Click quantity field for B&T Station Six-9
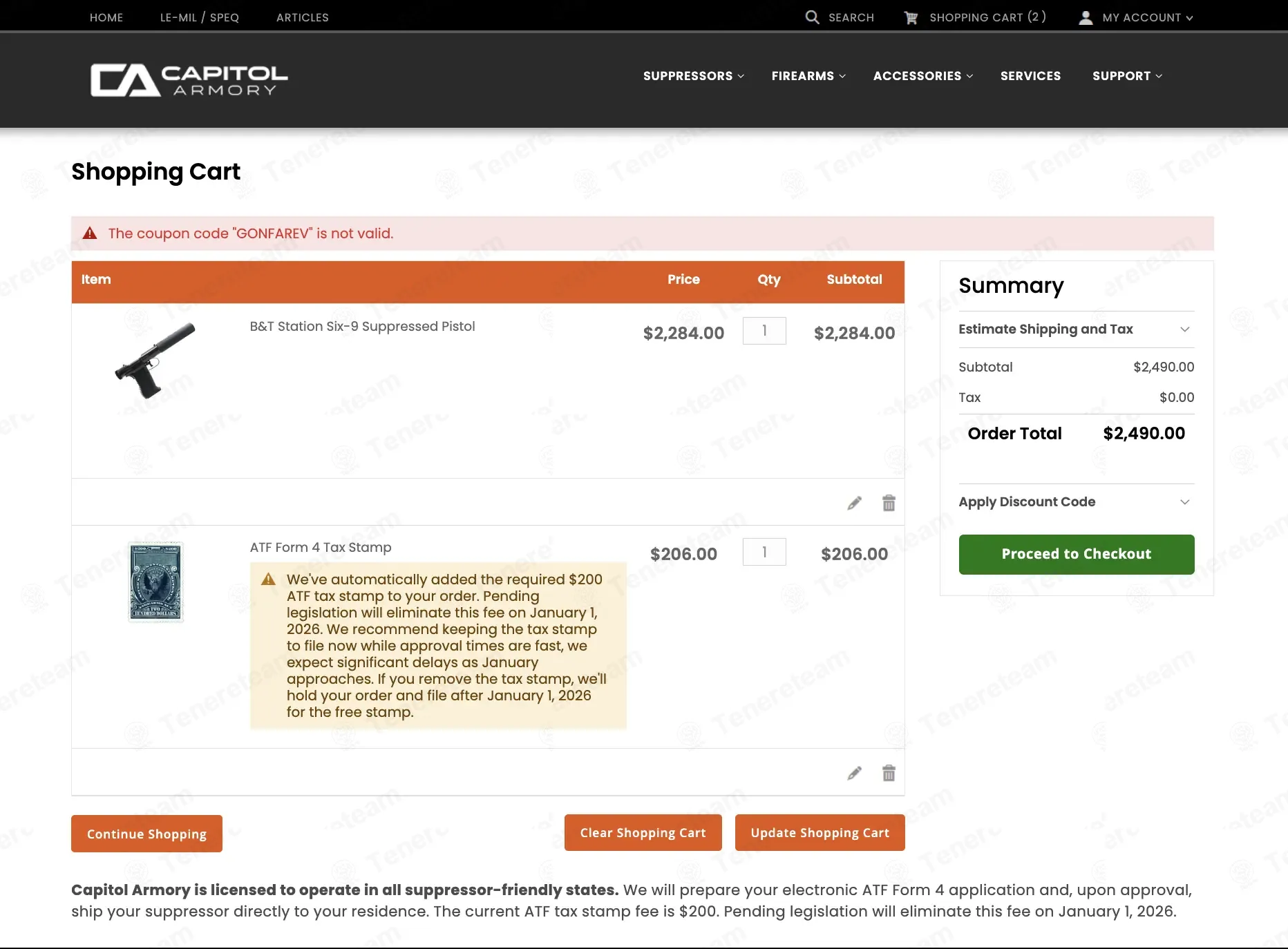The width and height of the screenshot is (1288, 949). 764,331
